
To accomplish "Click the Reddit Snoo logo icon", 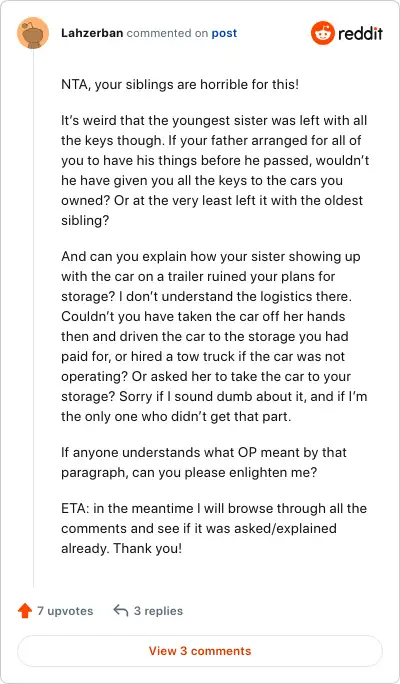I will click(323, 33).
